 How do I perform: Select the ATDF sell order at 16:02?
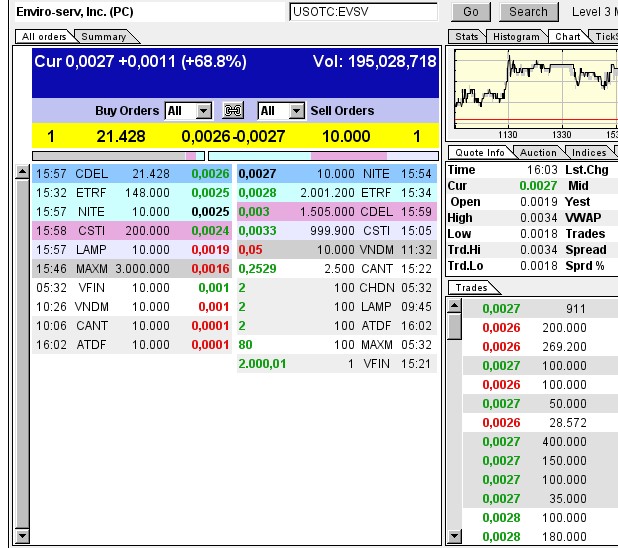tap(337, 326)
